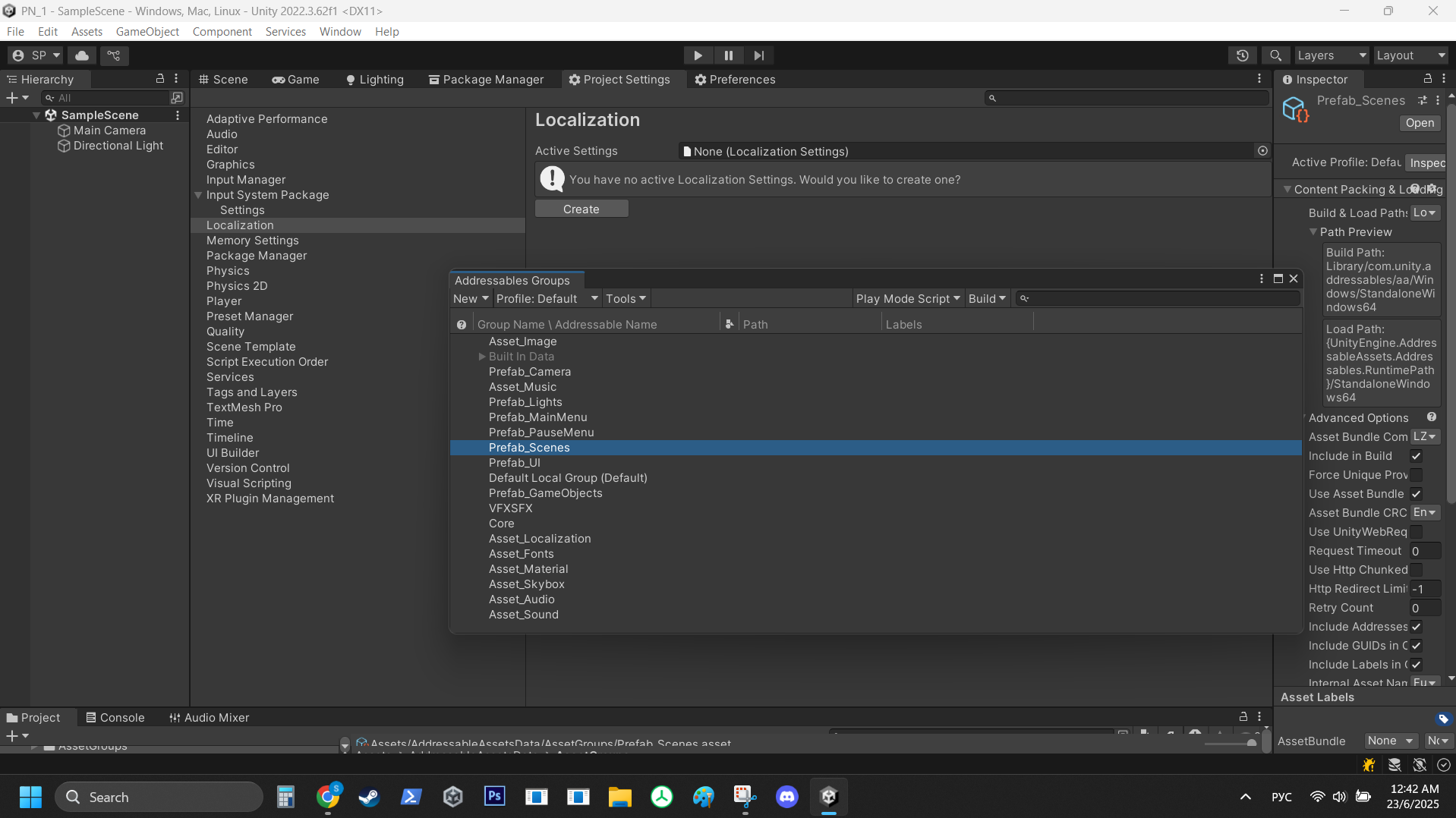Screen dimensions: 1456x818
Task: Select Main Camera in Hierarchy
Action: click(109, 131)
